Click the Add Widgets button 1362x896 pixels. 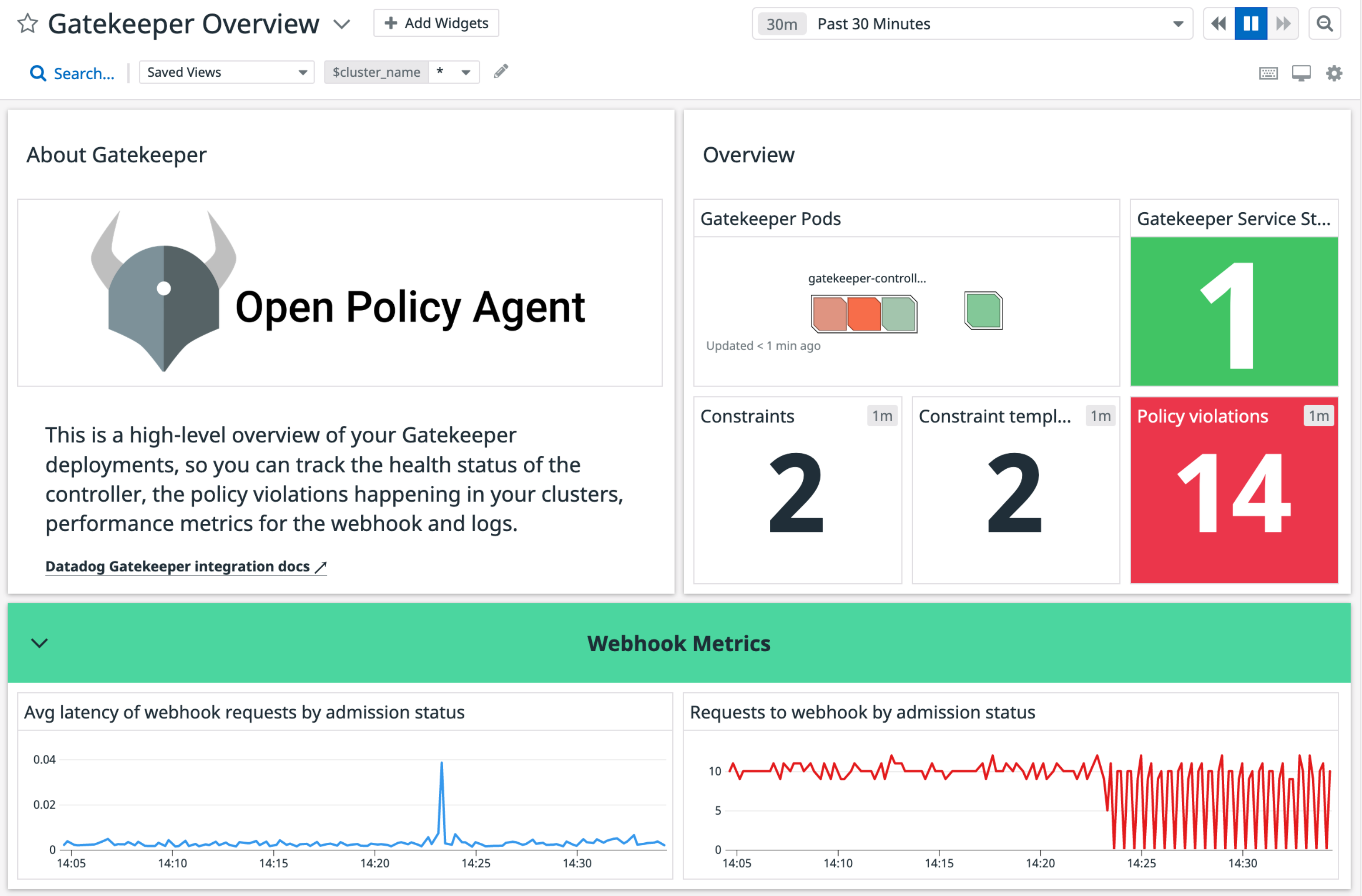pos(436,23)
